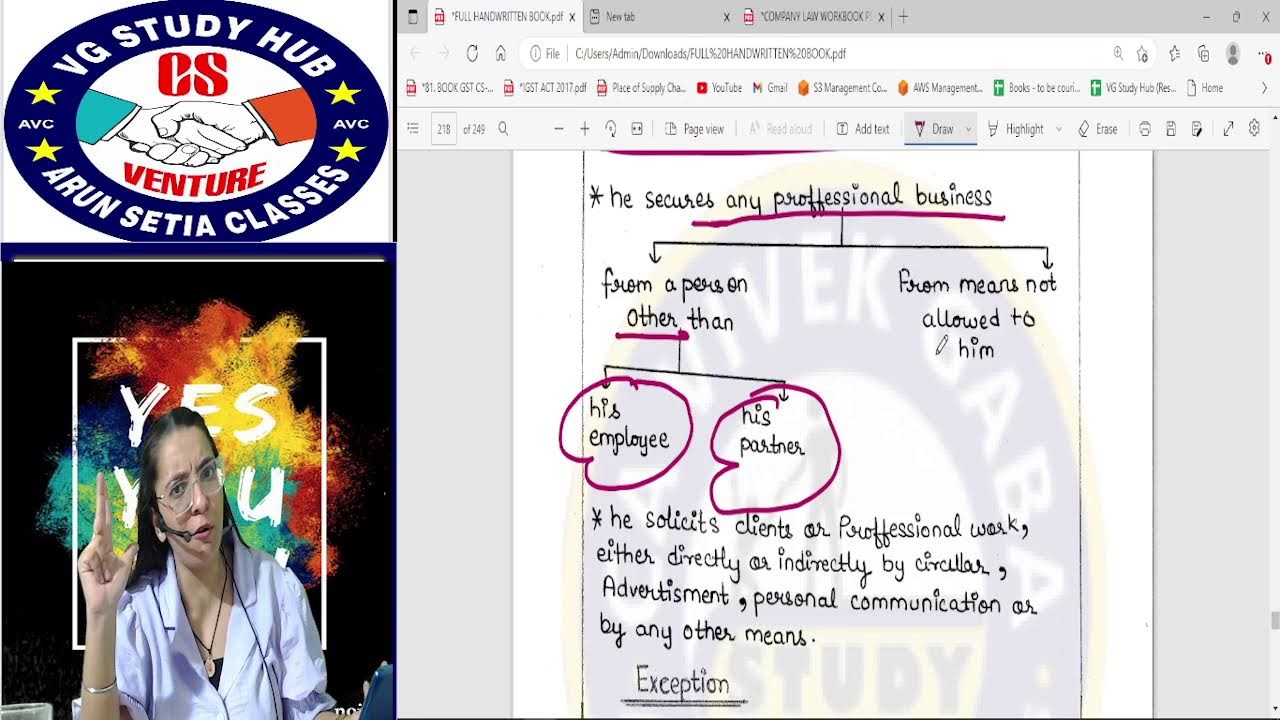This screenshot has width=1280, height=720.
Task: Save the PDF file
Action: click(x=1171, y=129)
